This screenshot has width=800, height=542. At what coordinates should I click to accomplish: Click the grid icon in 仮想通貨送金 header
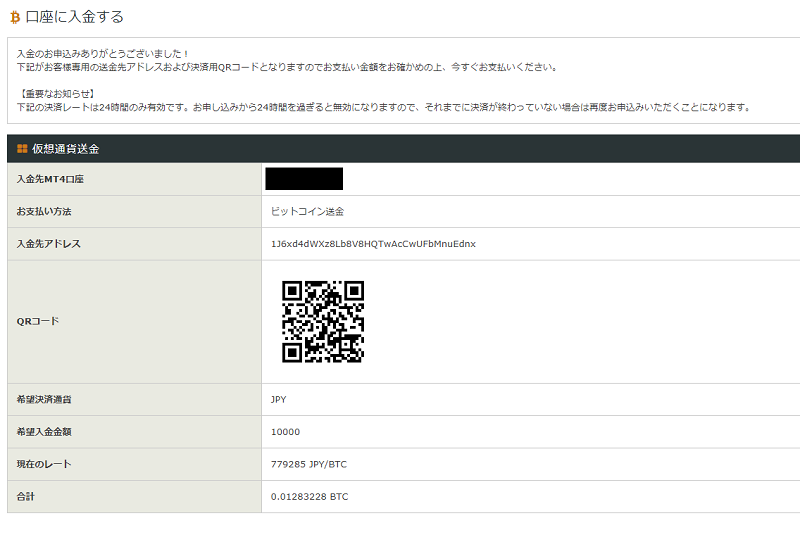22,149
